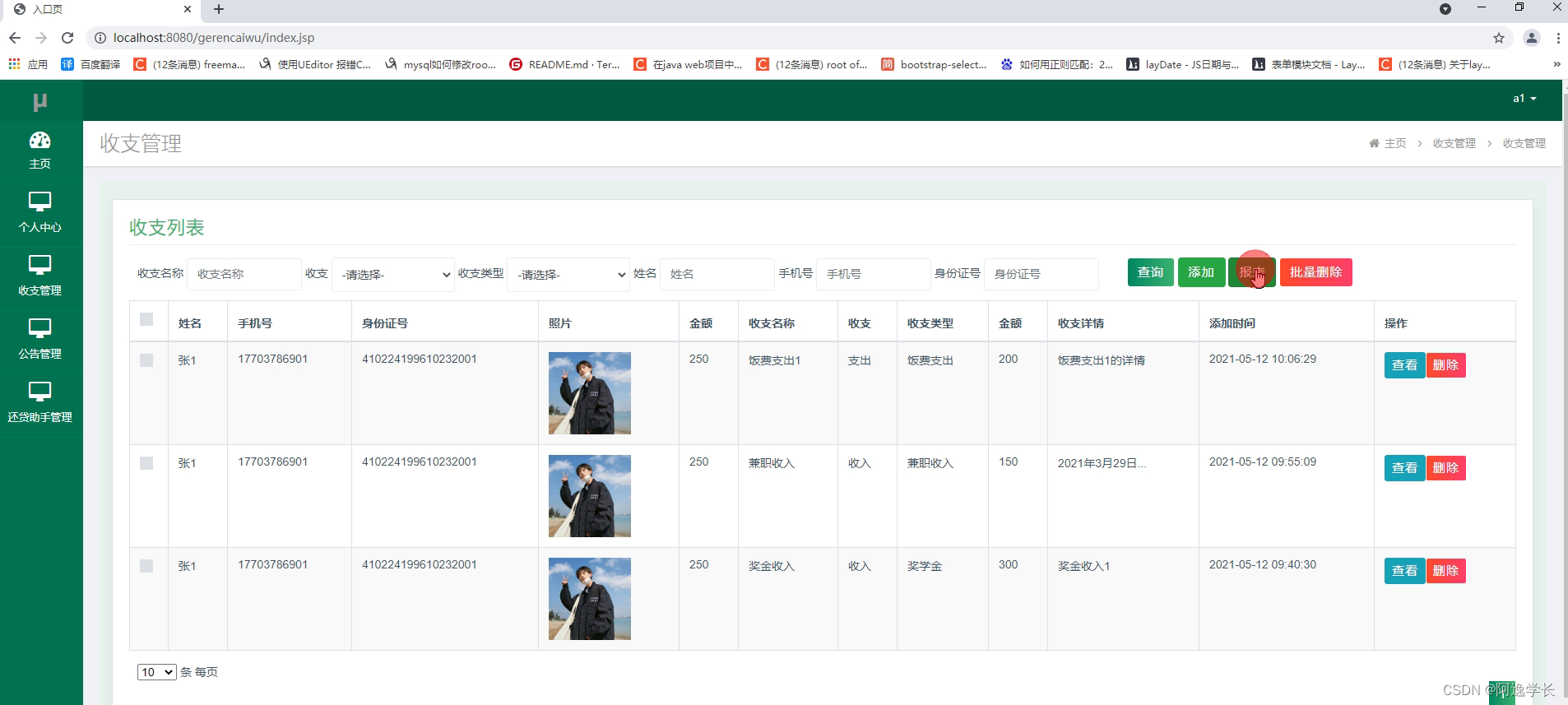Open the 还贷助手管理 monitor icon in the sidebar
Screen dimensions: 1568x705
pos(39,392)
